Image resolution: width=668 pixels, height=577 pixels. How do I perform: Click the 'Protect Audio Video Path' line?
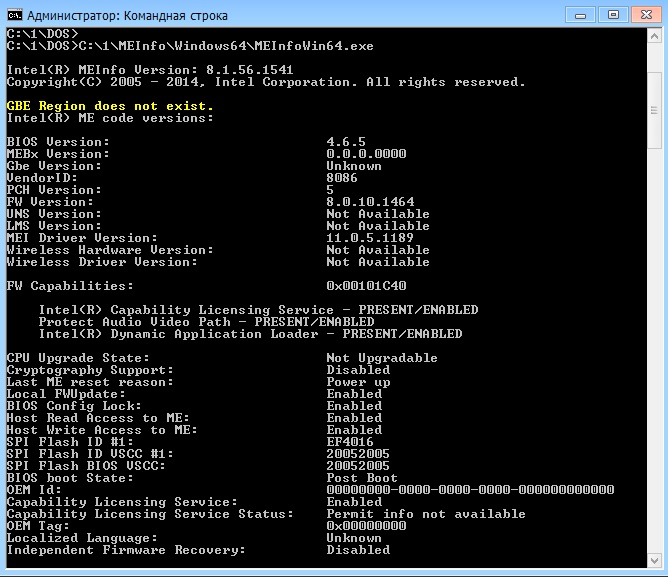207,322
